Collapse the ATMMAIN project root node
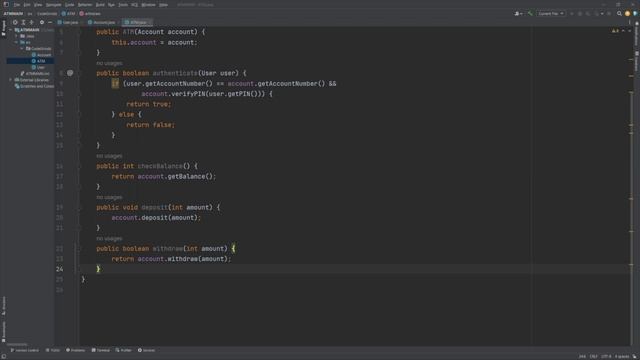 [11, 30]
